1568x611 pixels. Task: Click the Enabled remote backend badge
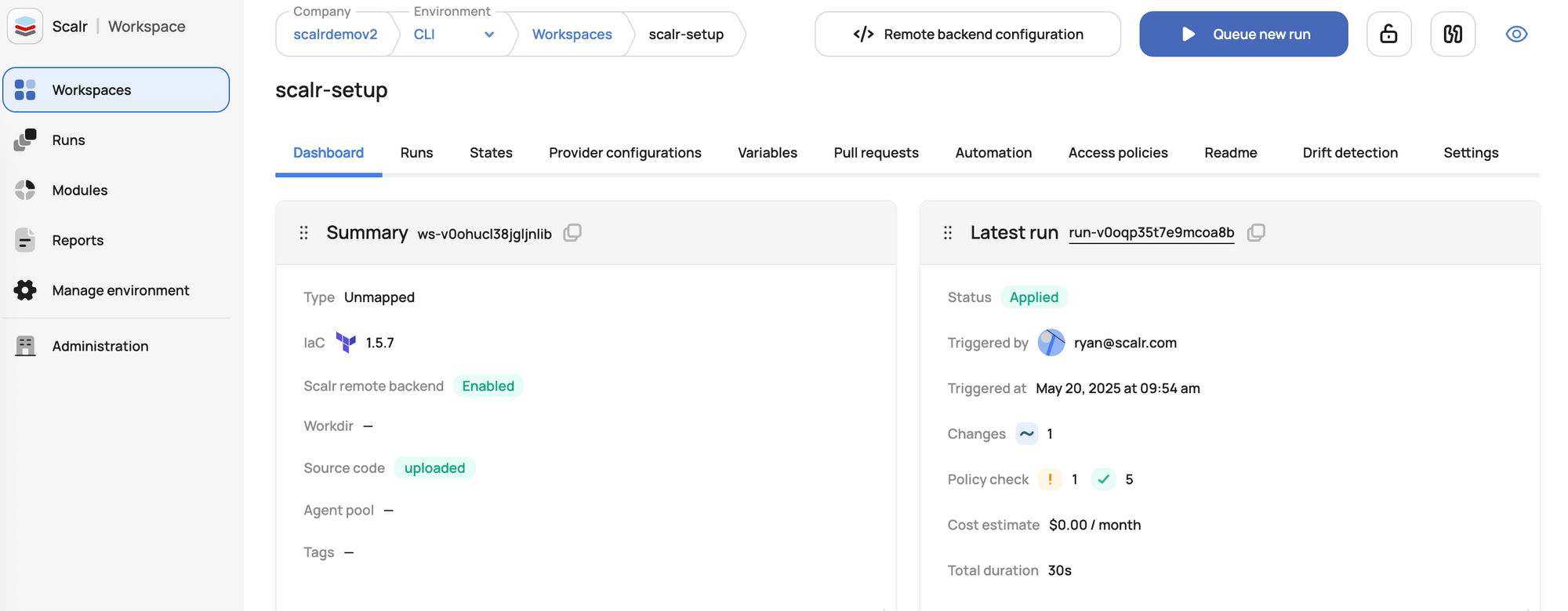[488, 386]
